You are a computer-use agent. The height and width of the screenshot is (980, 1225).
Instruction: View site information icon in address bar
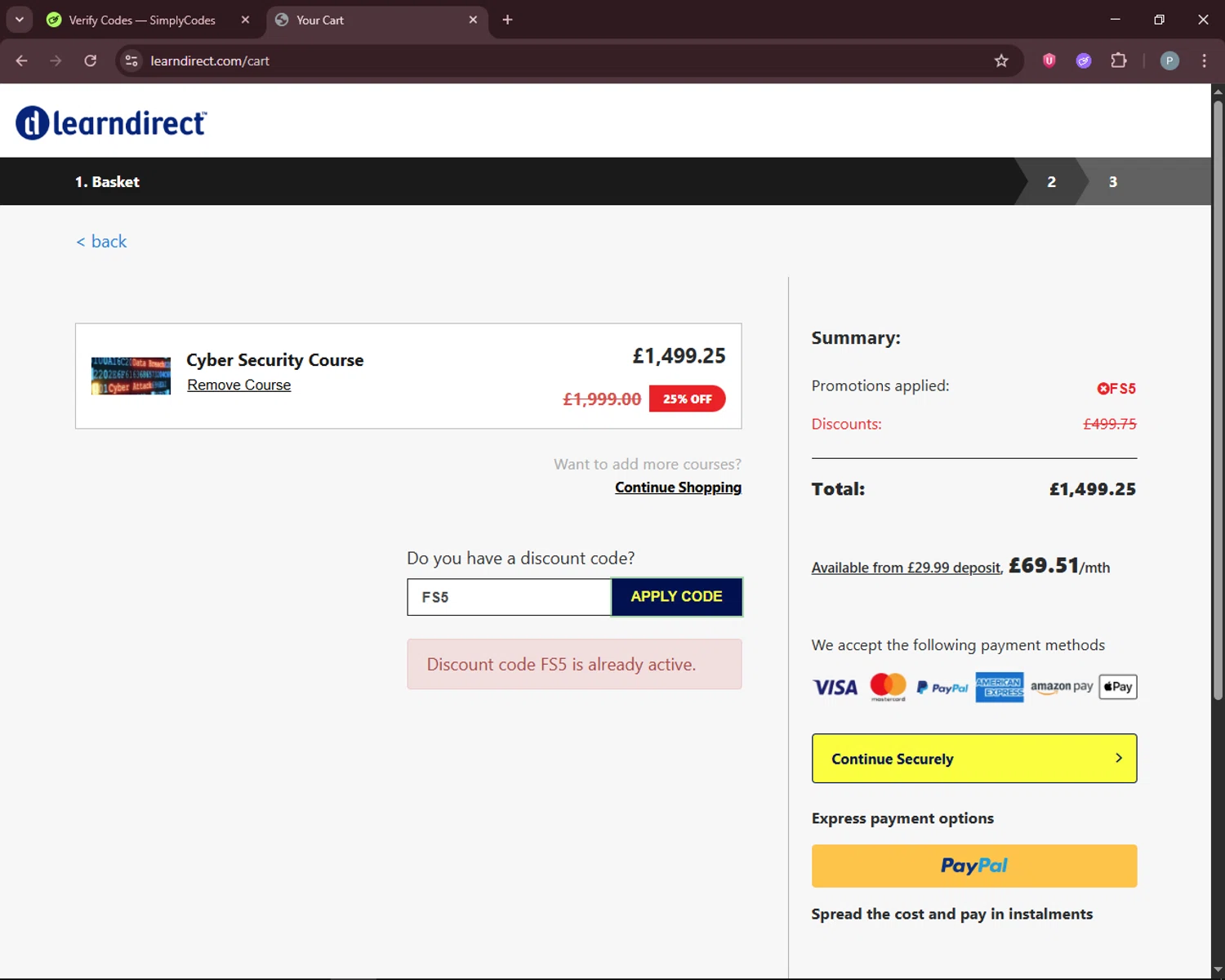click(131, 60)
